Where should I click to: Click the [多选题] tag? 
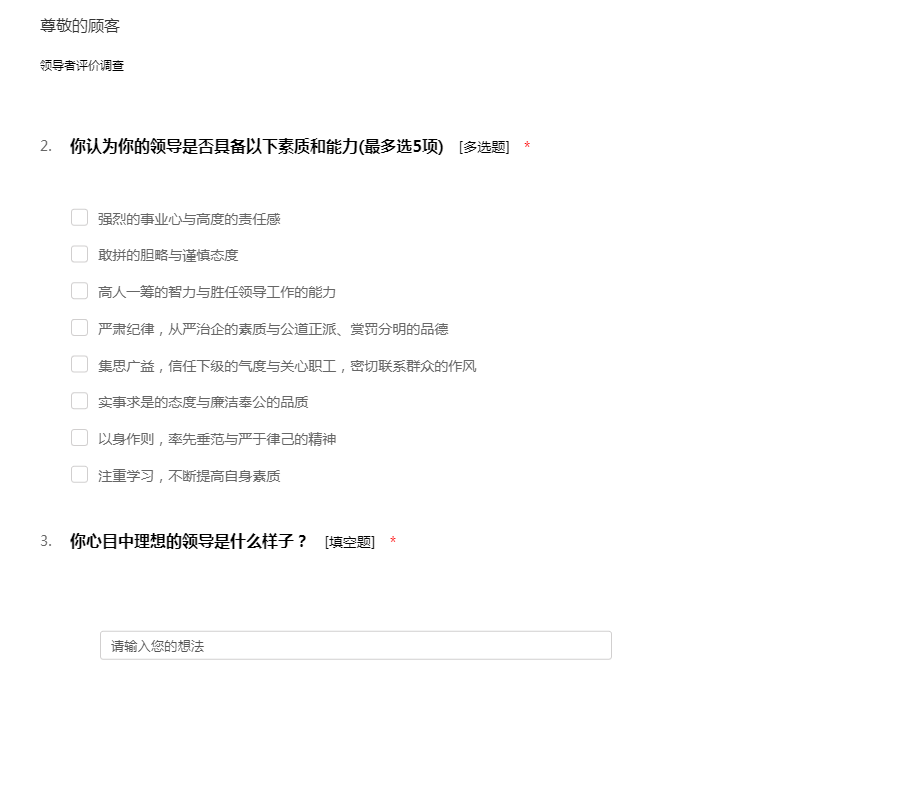[x=484, y=147]
